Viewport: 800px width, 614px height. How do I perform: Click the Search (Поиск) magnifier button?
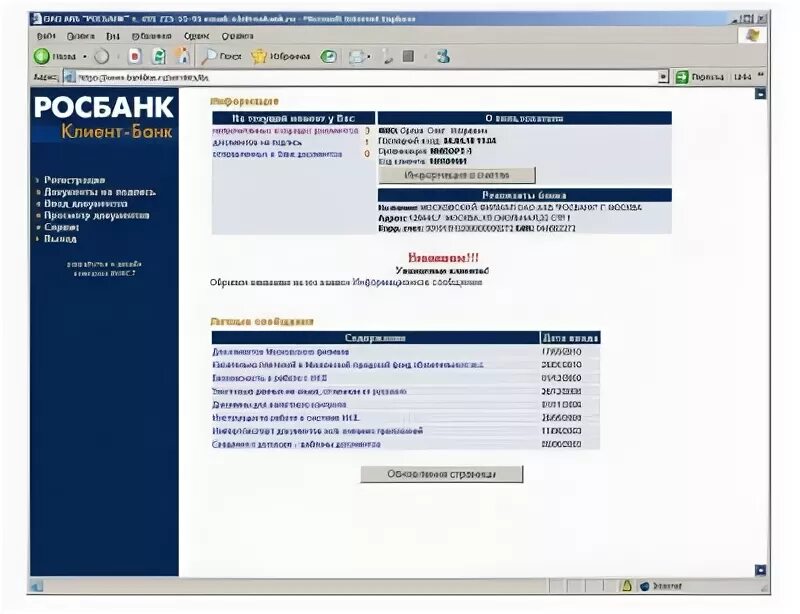(x=221, y=56)
